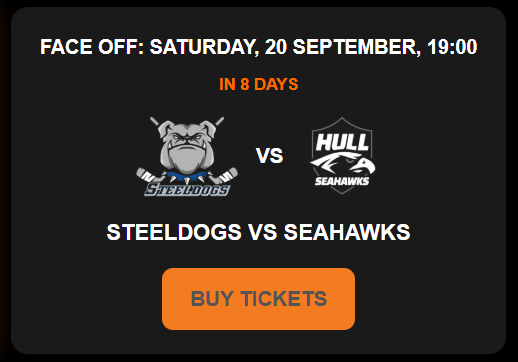Click the HULL lettering inside the shield logo
This screenshot has height=362, width=518.
tap(342, 142)
